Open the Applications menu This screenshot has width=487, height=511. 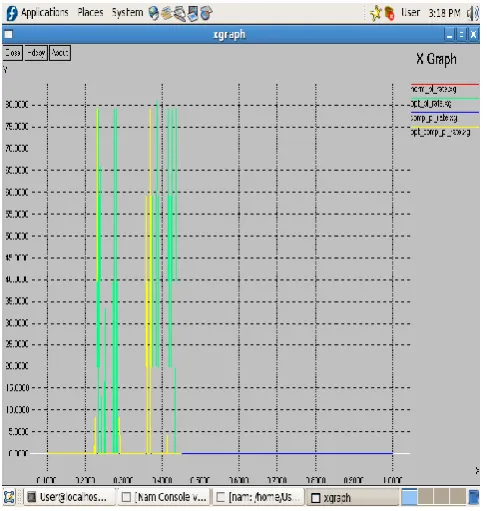(44, 13)
